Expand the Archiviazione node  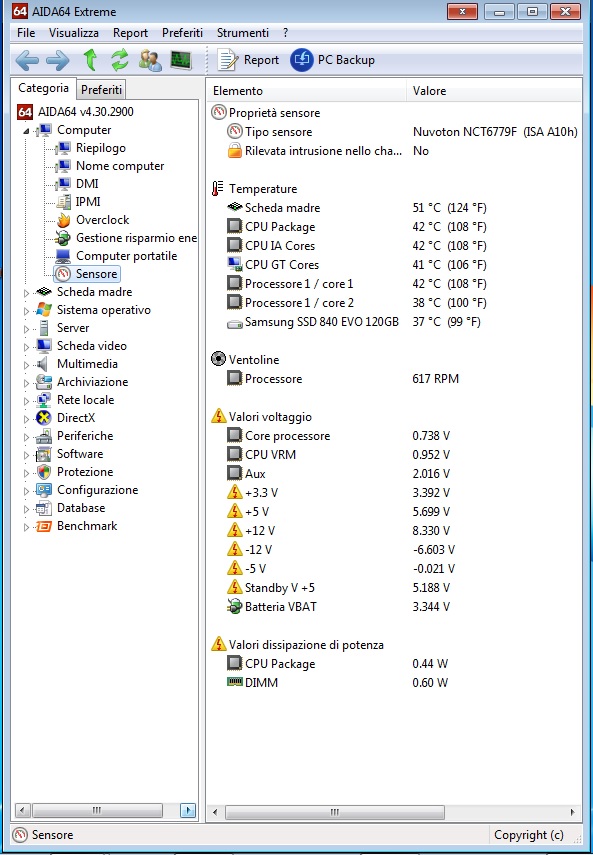coord(26,383)
